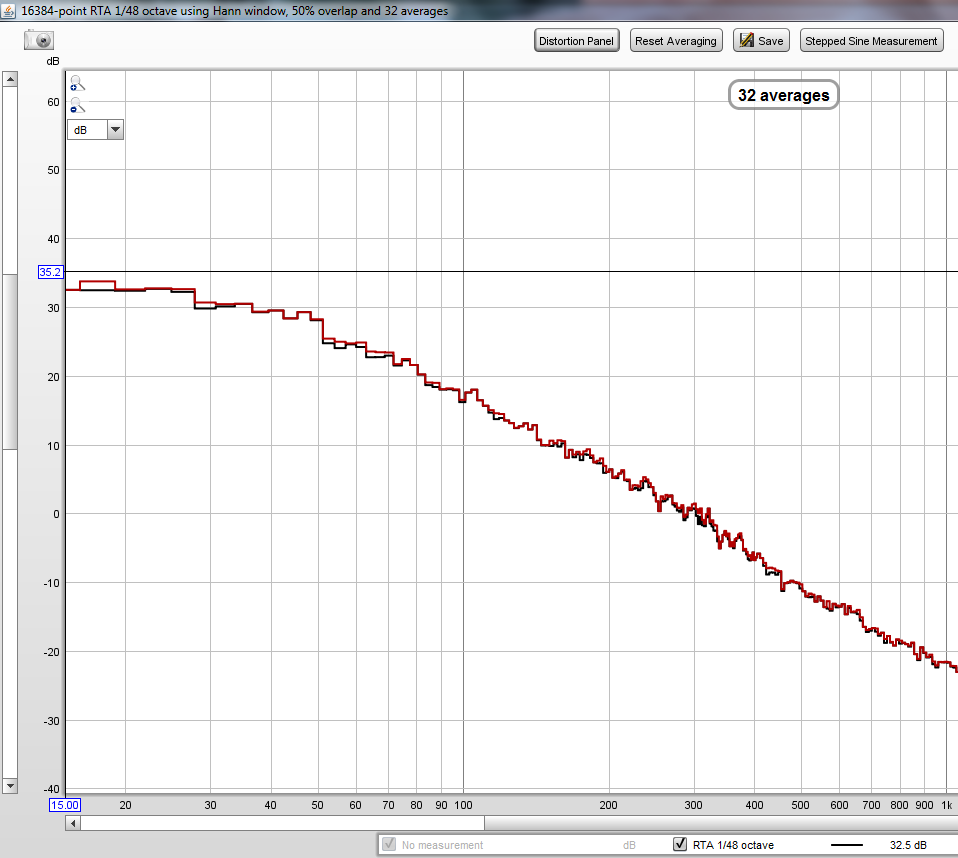The width and height of the screenshot is (958, 858).
Task: Click the vertical scrollbar thumb
Action: [10, 362]
